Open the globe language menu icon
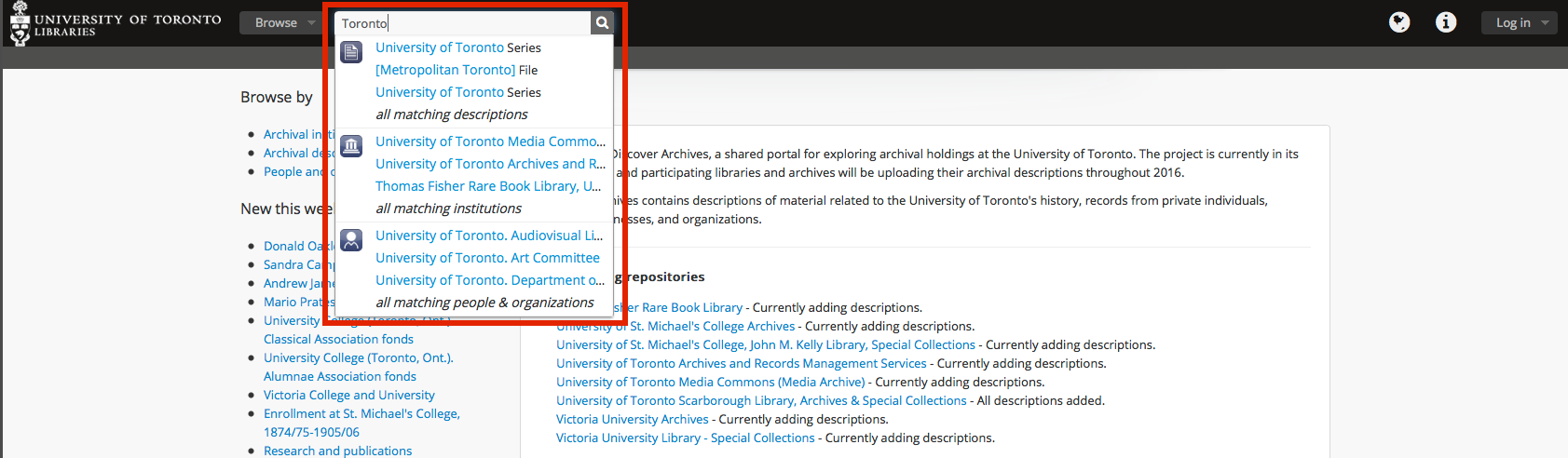The width and height of the screenshot is (1568, 458). tap(1399, 22)
